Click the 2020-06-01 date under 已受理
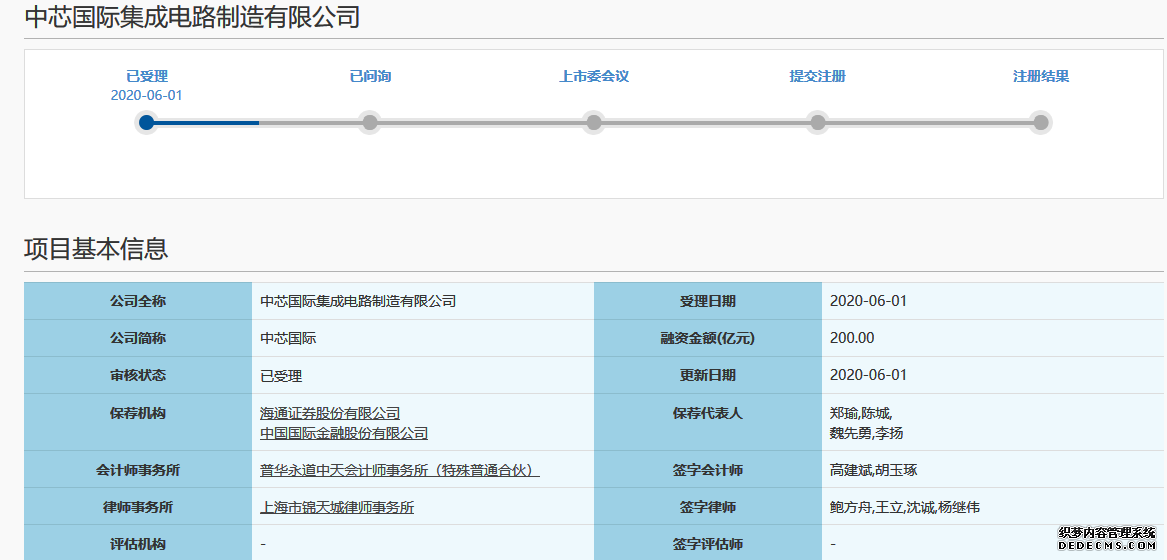The image size is (1167, 560). (147, 95)
